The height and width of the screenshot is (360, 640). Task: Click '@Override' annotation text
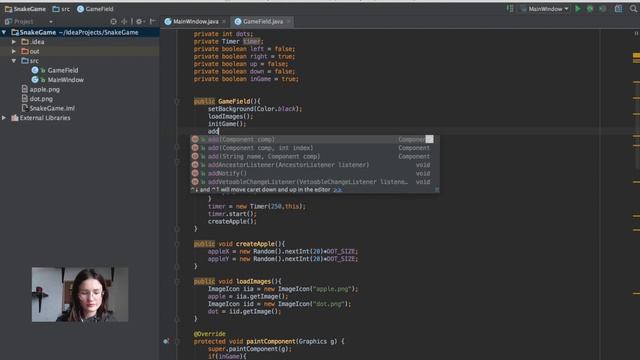[x=209, y=334]
